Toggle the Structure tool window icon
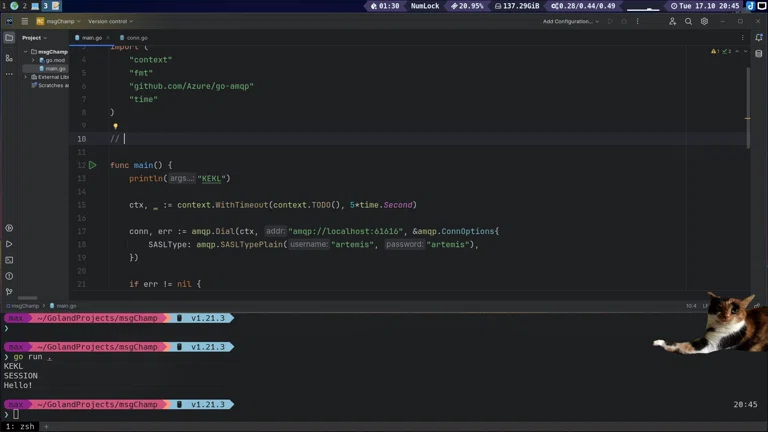This screenshot has width=768, height=432. tap(9, 58)
